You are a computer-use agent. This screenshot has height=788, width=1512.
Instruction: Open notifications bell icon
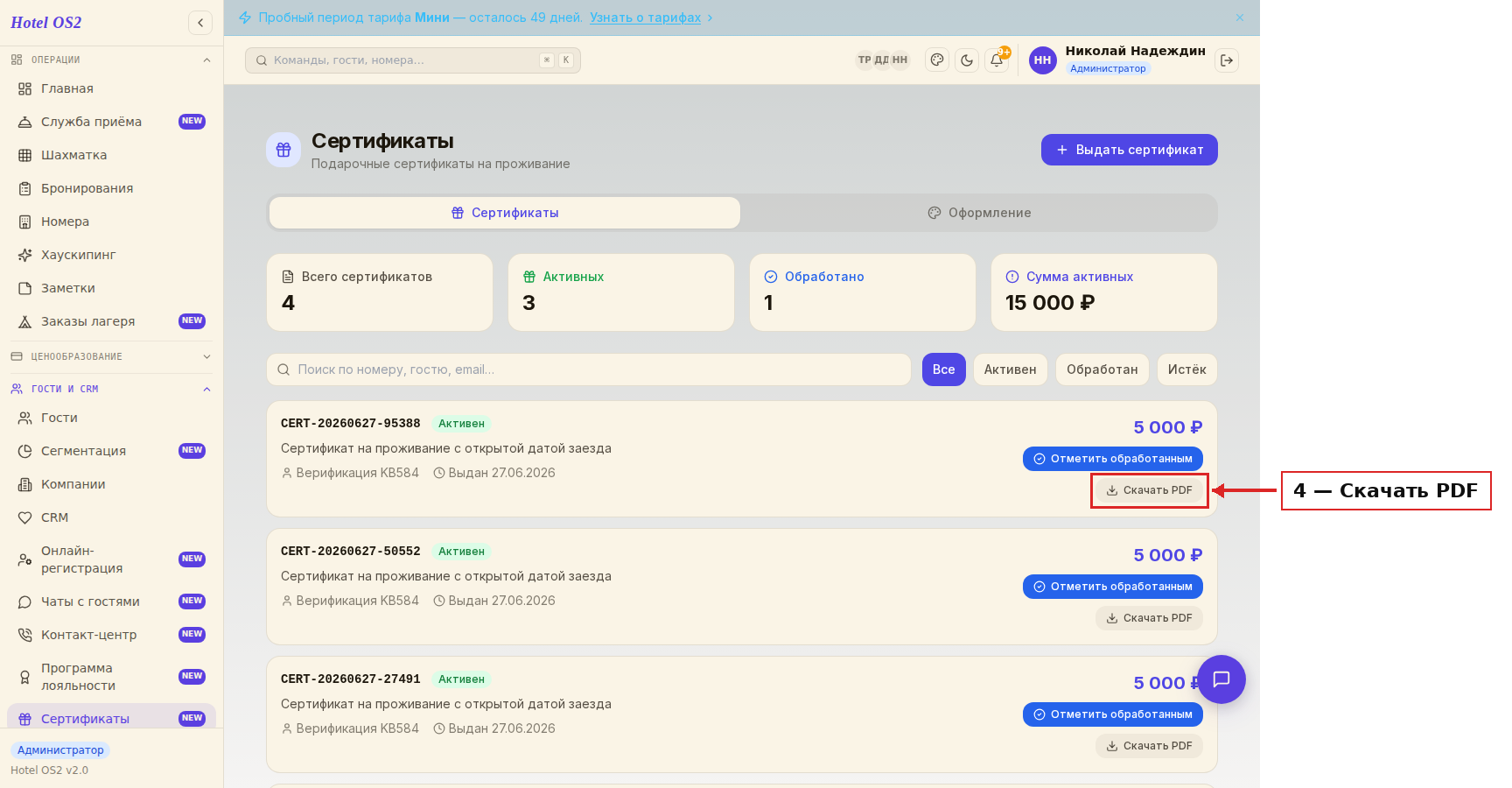coord(997,60)
